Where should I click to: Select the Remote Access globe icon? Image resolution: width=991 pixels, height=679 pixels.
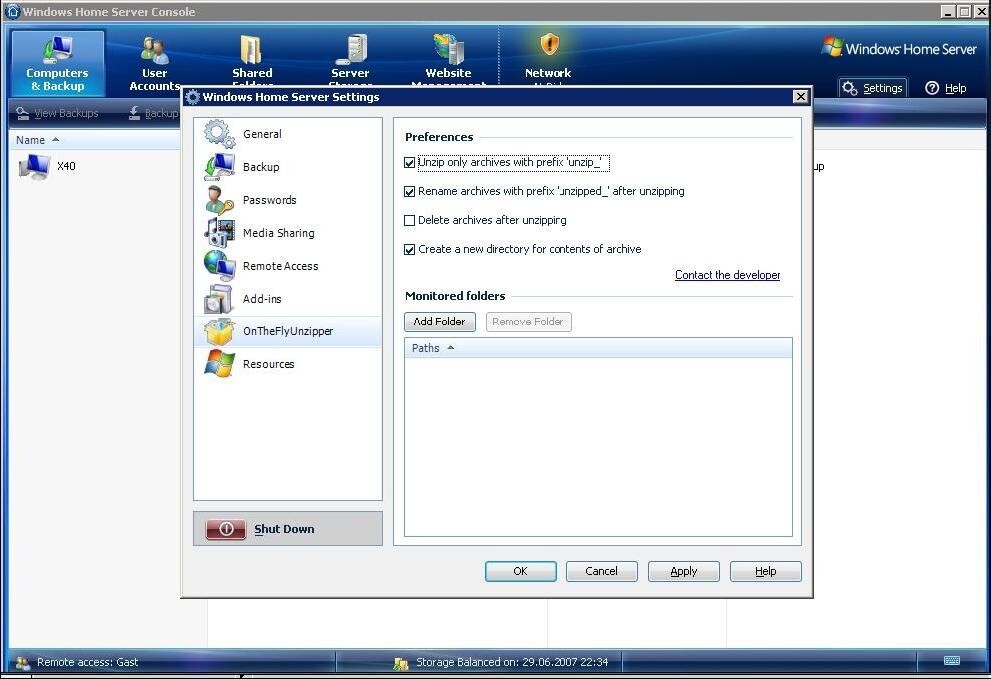219,266
